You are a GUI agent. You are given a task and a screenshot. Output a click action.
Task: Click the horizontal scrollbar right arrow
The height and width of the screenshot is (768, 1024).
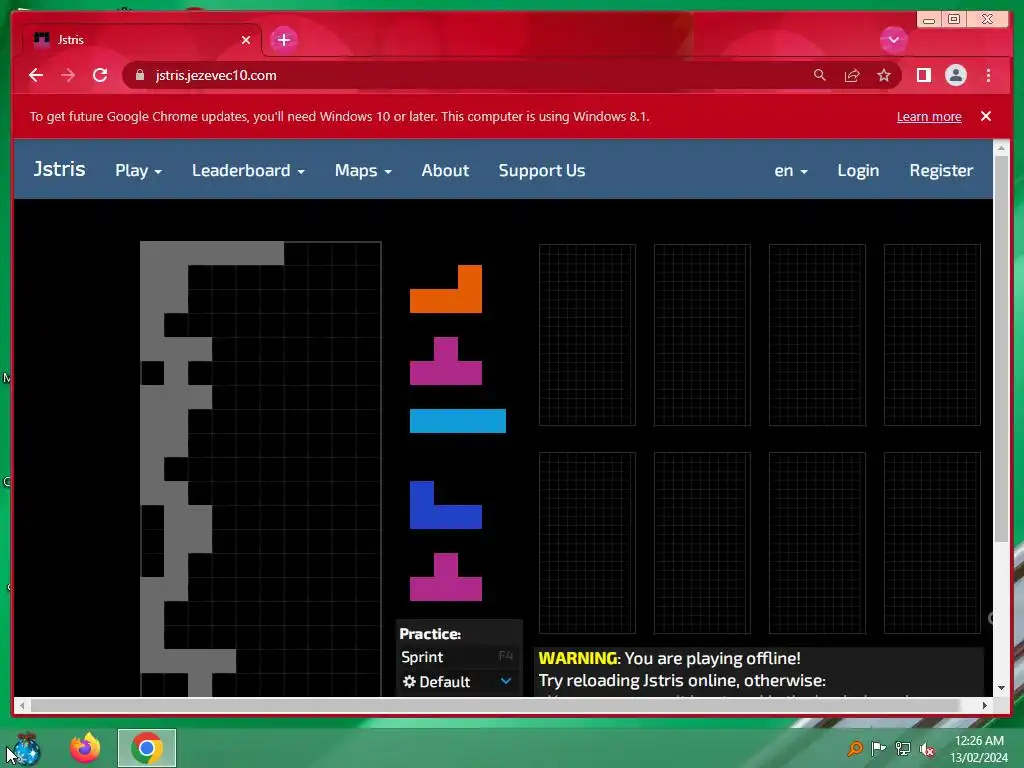[x=985, y=705]
